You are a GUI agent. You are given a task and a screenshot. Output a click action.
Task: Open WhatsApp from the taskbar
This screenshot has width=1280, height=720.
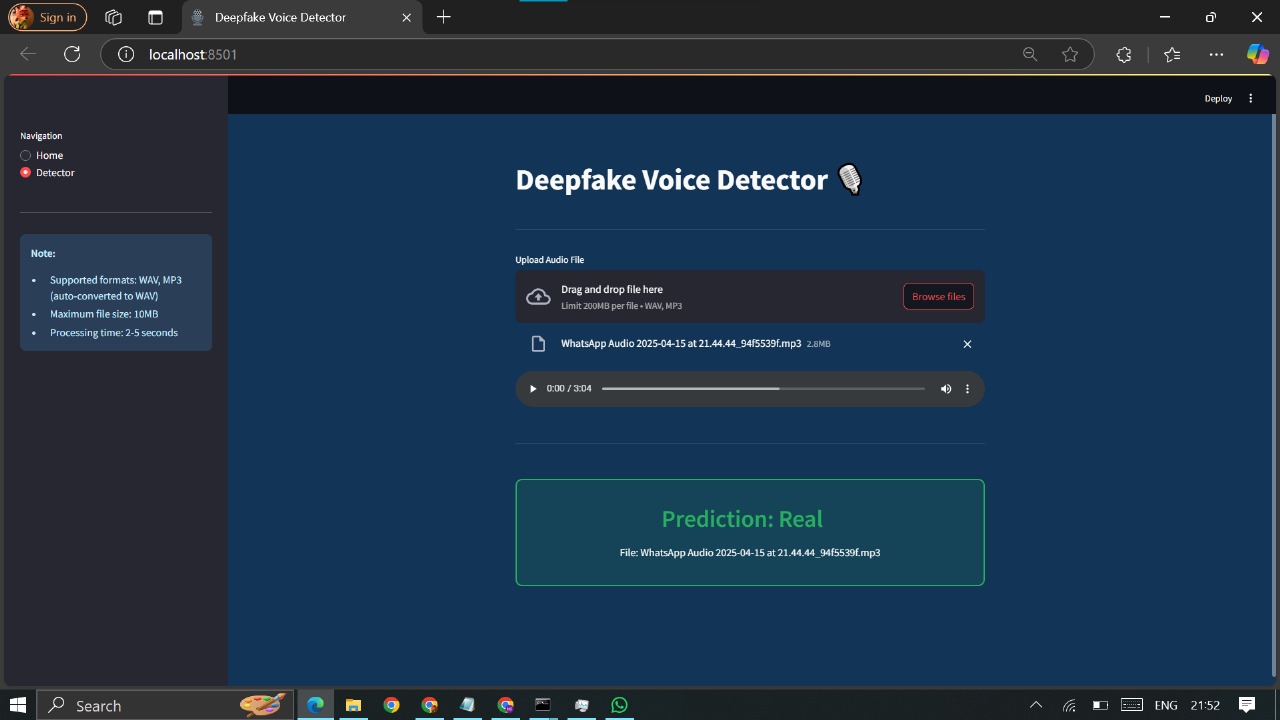619,705
